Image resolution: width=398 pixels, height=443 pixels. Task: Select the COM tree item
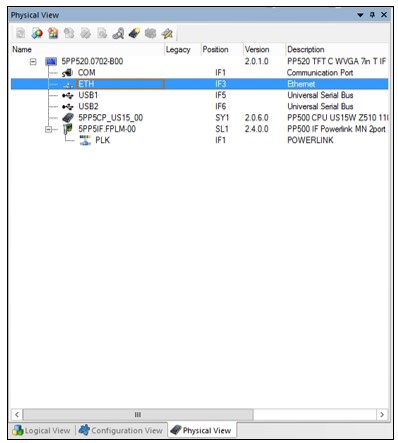point(86,73)
